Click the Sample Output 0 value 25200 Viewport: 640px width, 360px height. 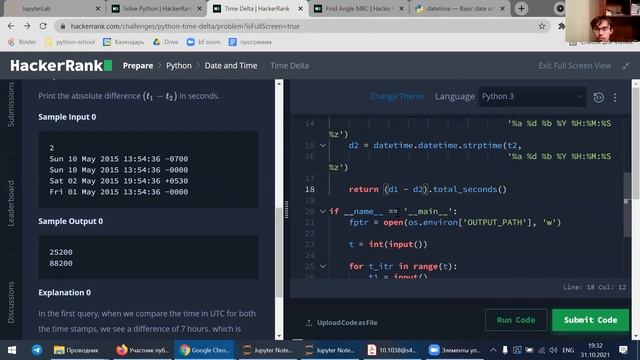coord(61,252)
